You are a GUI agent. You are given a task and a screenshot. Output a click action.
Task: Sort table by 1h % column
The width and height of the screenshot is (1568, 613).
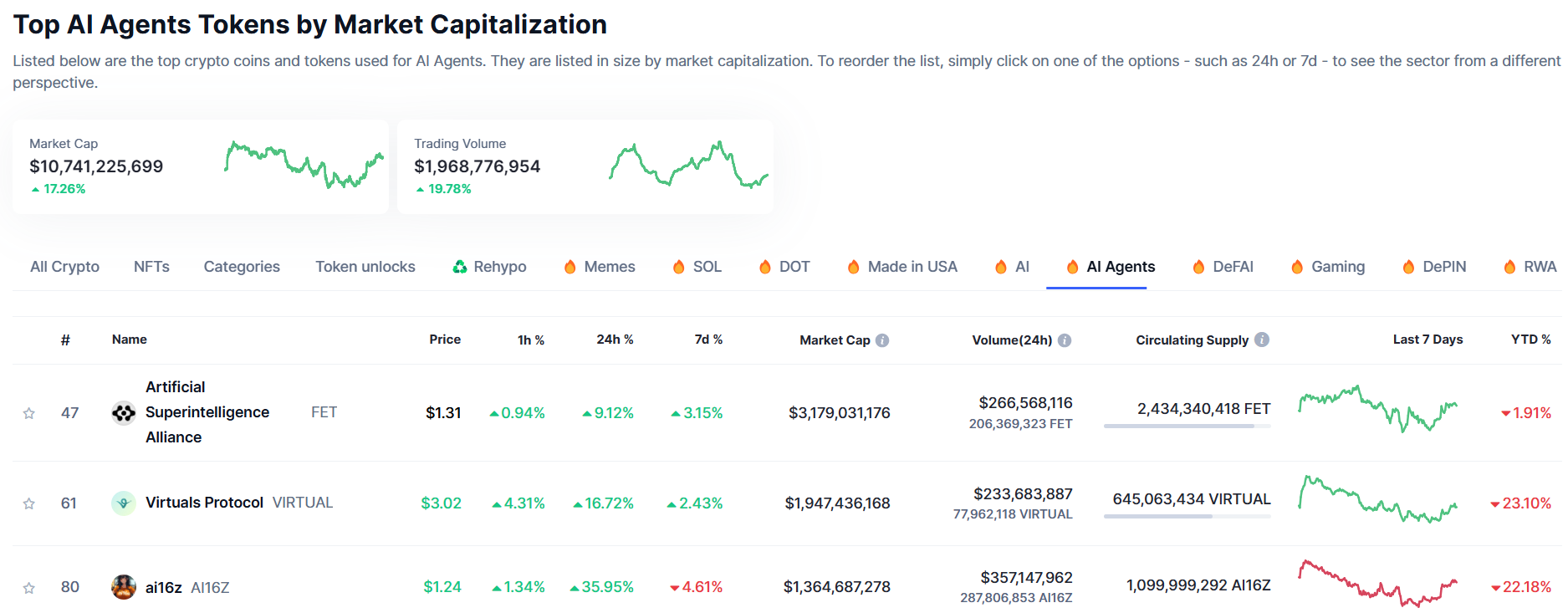click(x=531, y=340)
